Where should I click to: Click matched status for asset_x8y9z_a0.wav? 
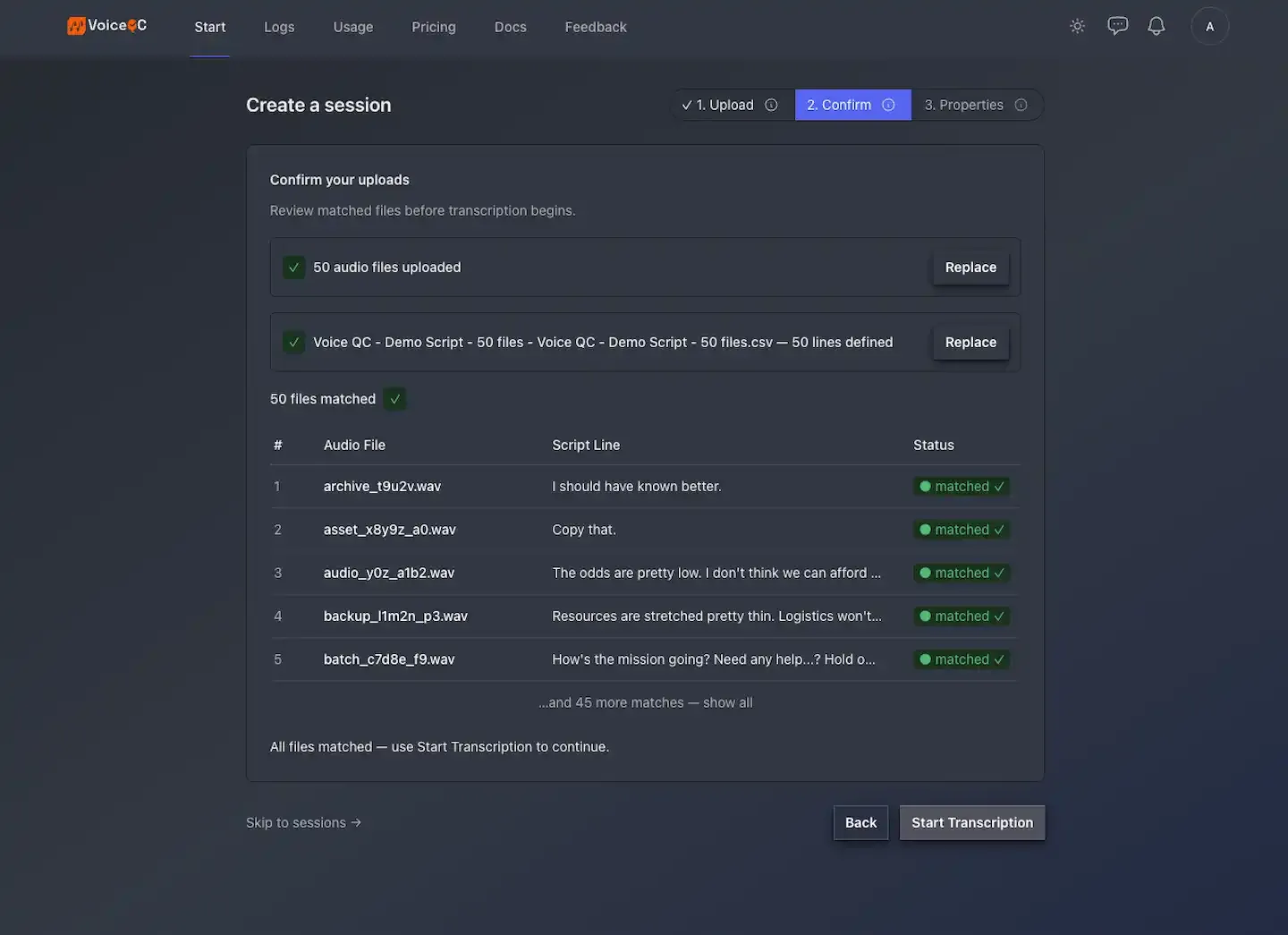click(962, 530)
